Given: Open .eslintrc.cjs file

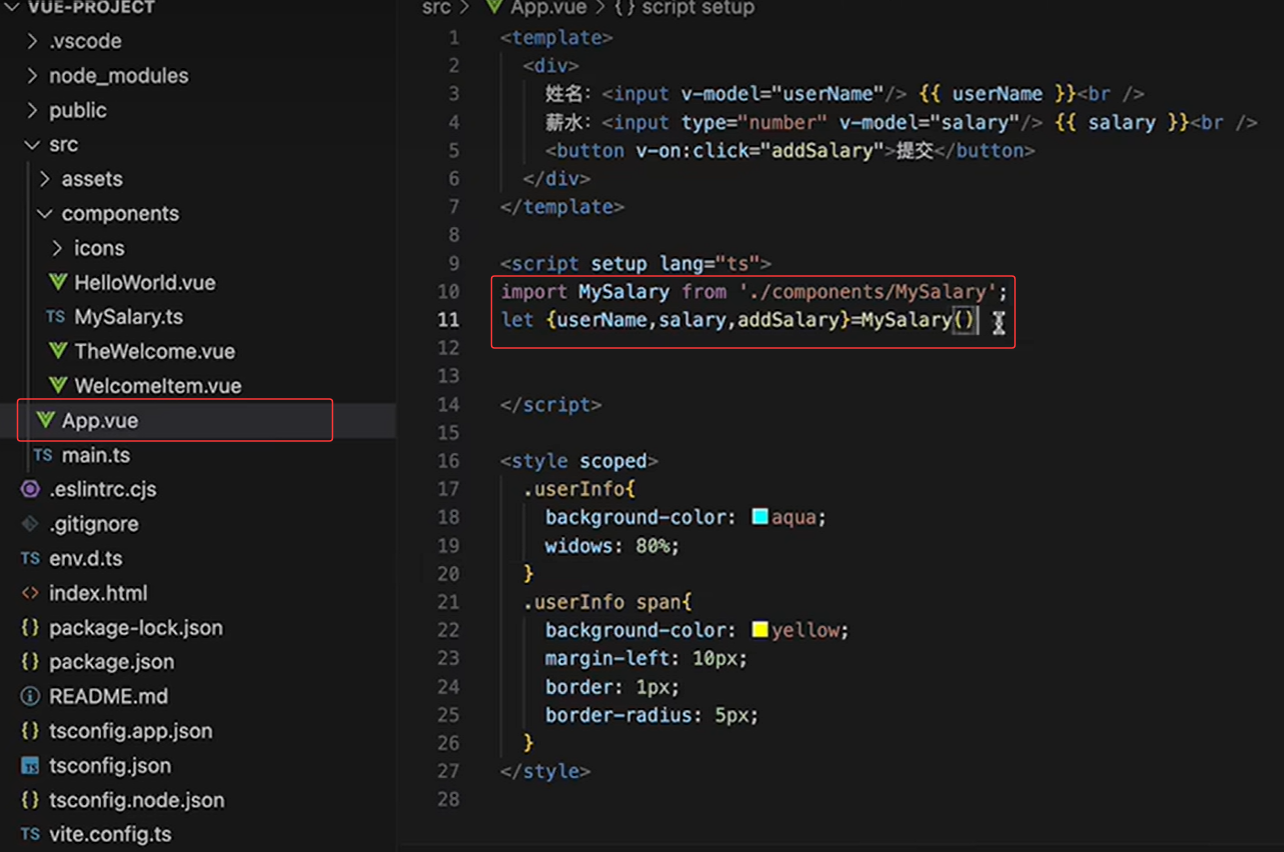Looking at the screenshot, I should click(x=103, y=489).
